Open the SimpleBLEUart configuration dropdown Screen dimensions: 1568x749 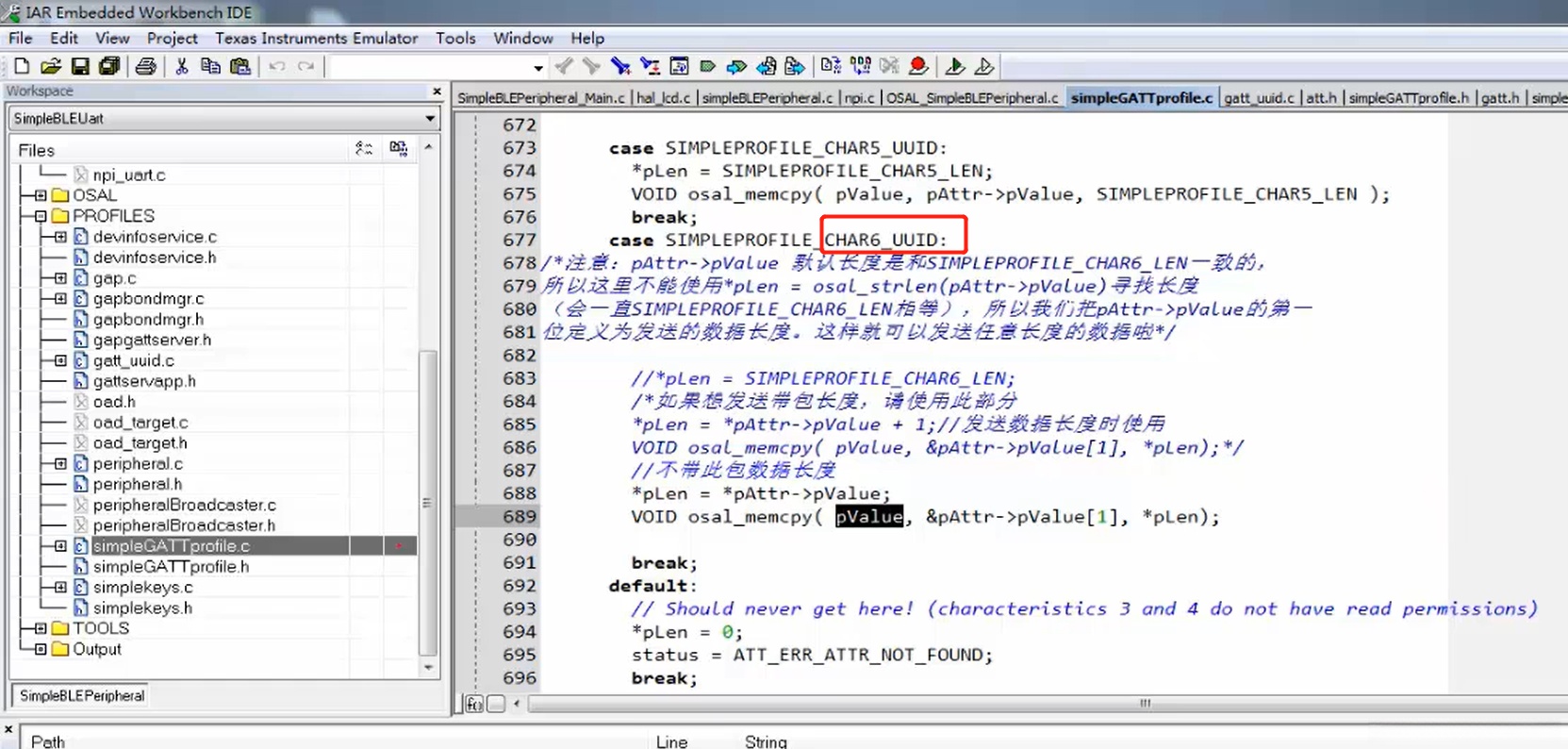(x=430, y=119)
